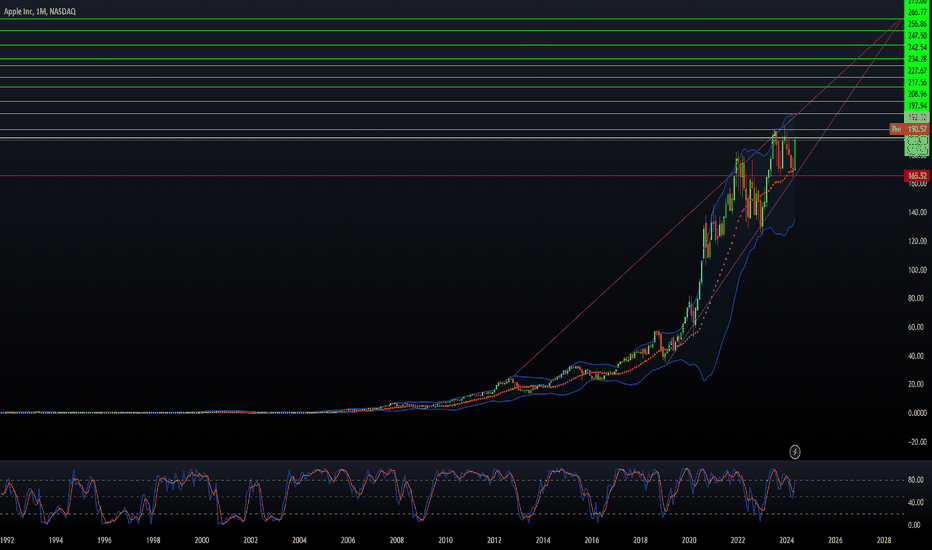Click the 208.96 green price label
This screenshot has height=550, width=932.
[x=917, y=94]
